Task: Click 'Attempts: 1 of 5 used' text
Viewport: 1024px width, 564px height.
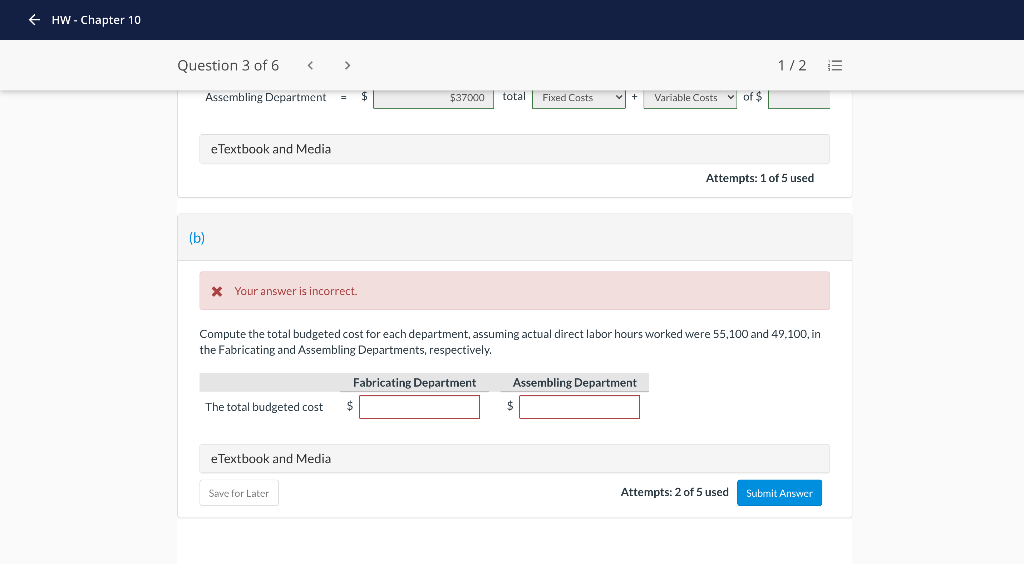Action: coord(760,178)
